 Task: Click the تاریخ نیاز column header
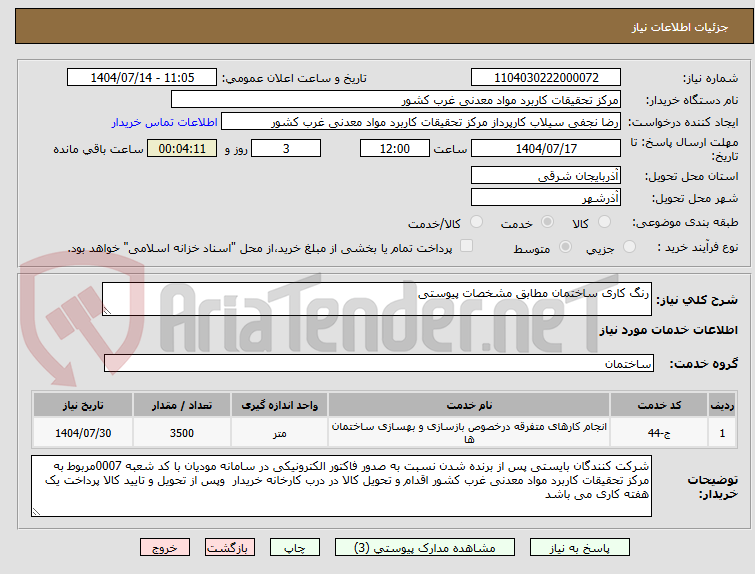click(83, 405)
